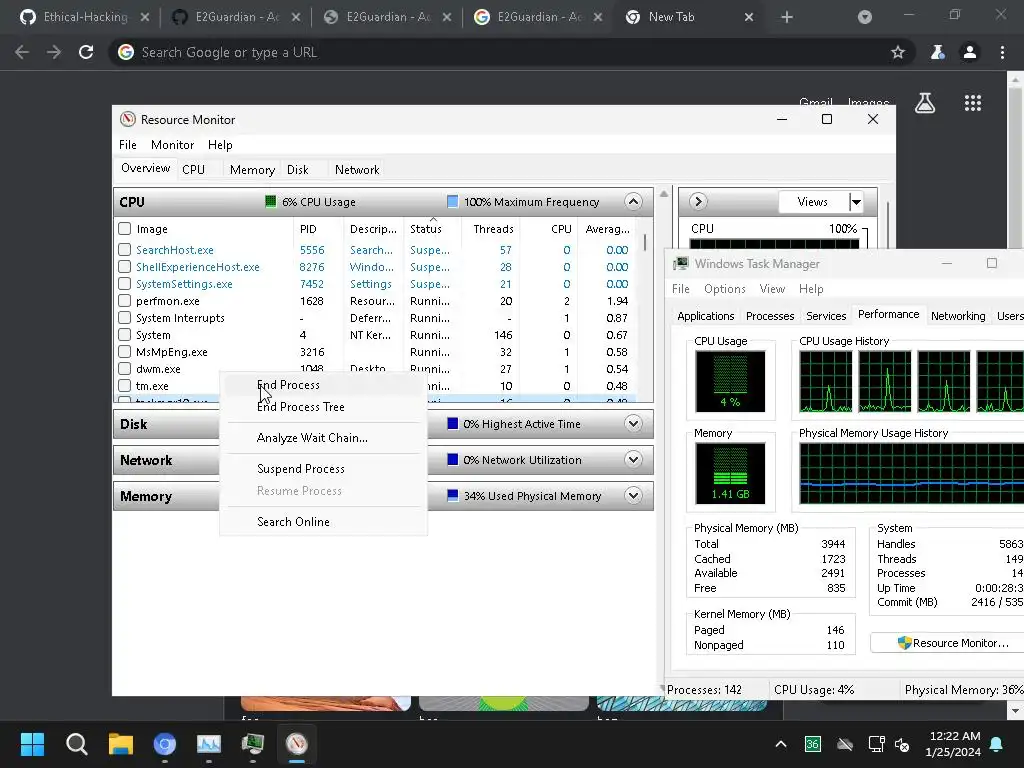
Task: Go forward in Chrome
Action: (x=54, y=52)
